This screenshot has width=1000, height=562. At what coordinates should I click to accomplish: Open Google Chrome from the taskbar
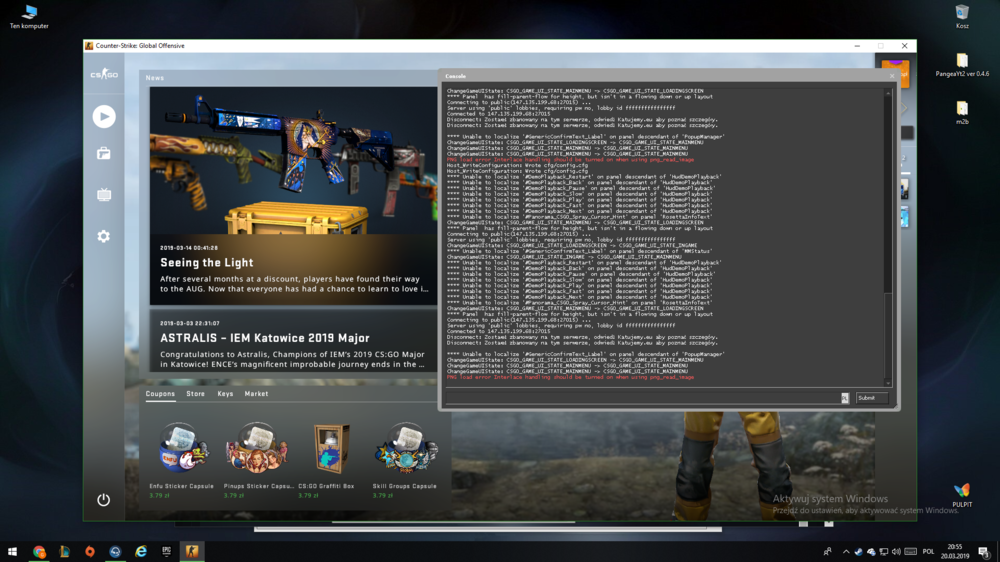coord(39,551)
